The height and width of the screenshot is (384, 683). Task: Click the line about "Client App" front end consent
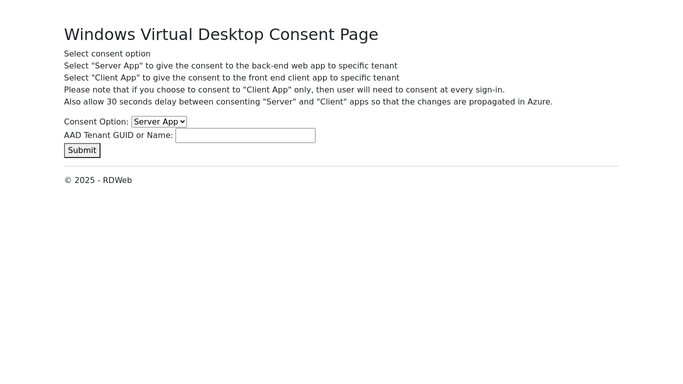231,78
